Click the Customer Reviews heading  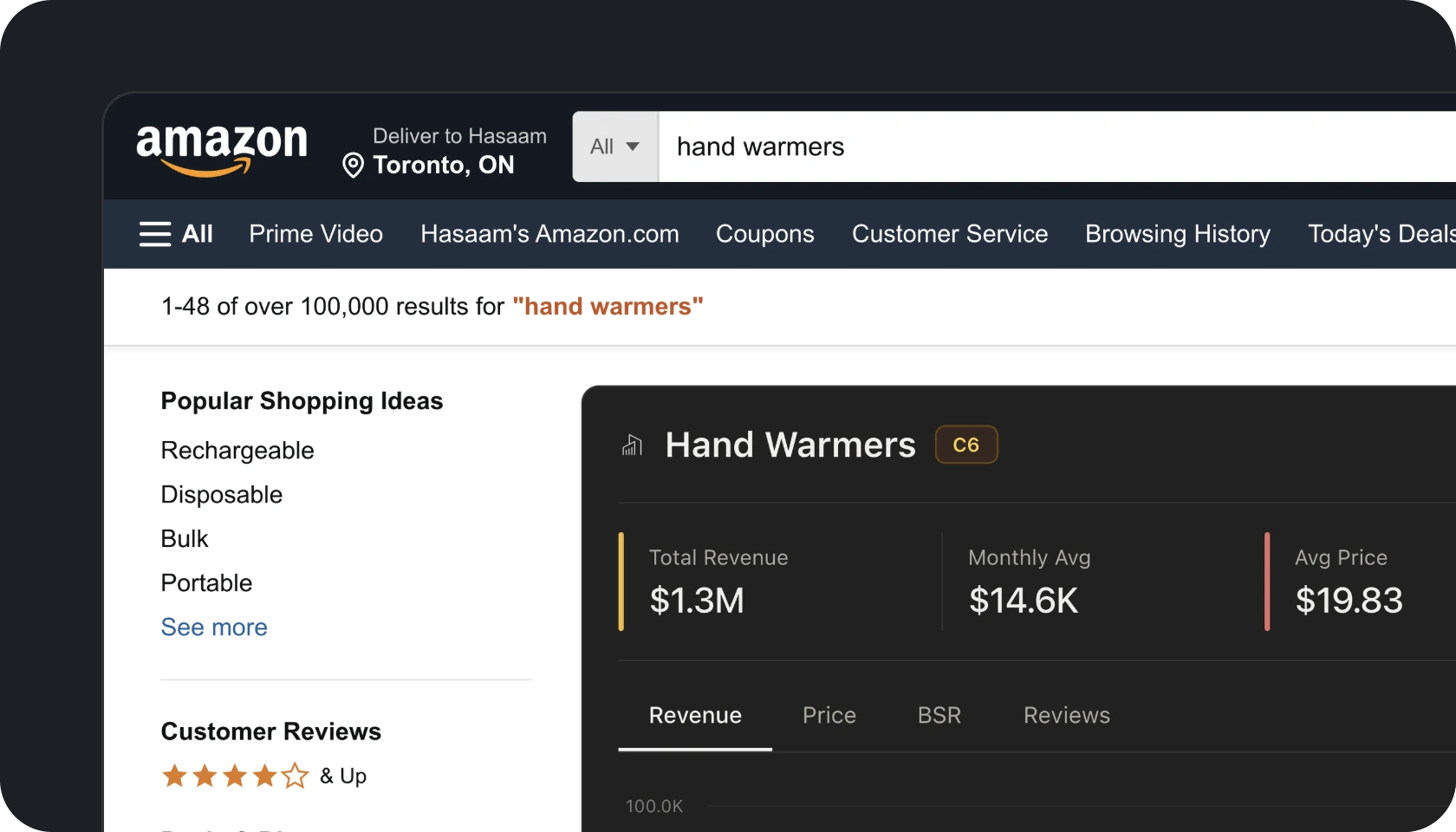[x=271, y=732]
